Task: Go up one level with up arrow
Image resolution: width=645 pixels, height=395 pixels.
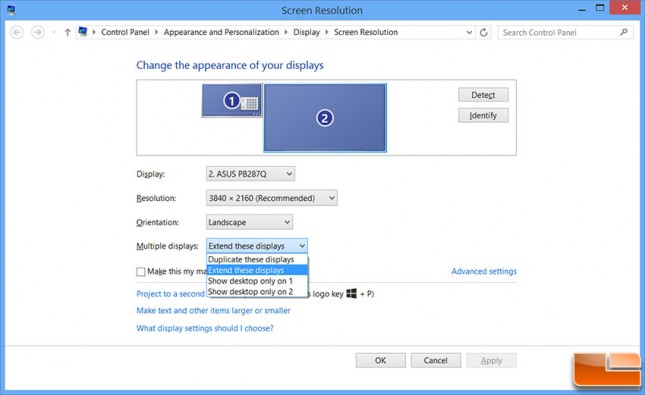Action: tap(67, 32)
